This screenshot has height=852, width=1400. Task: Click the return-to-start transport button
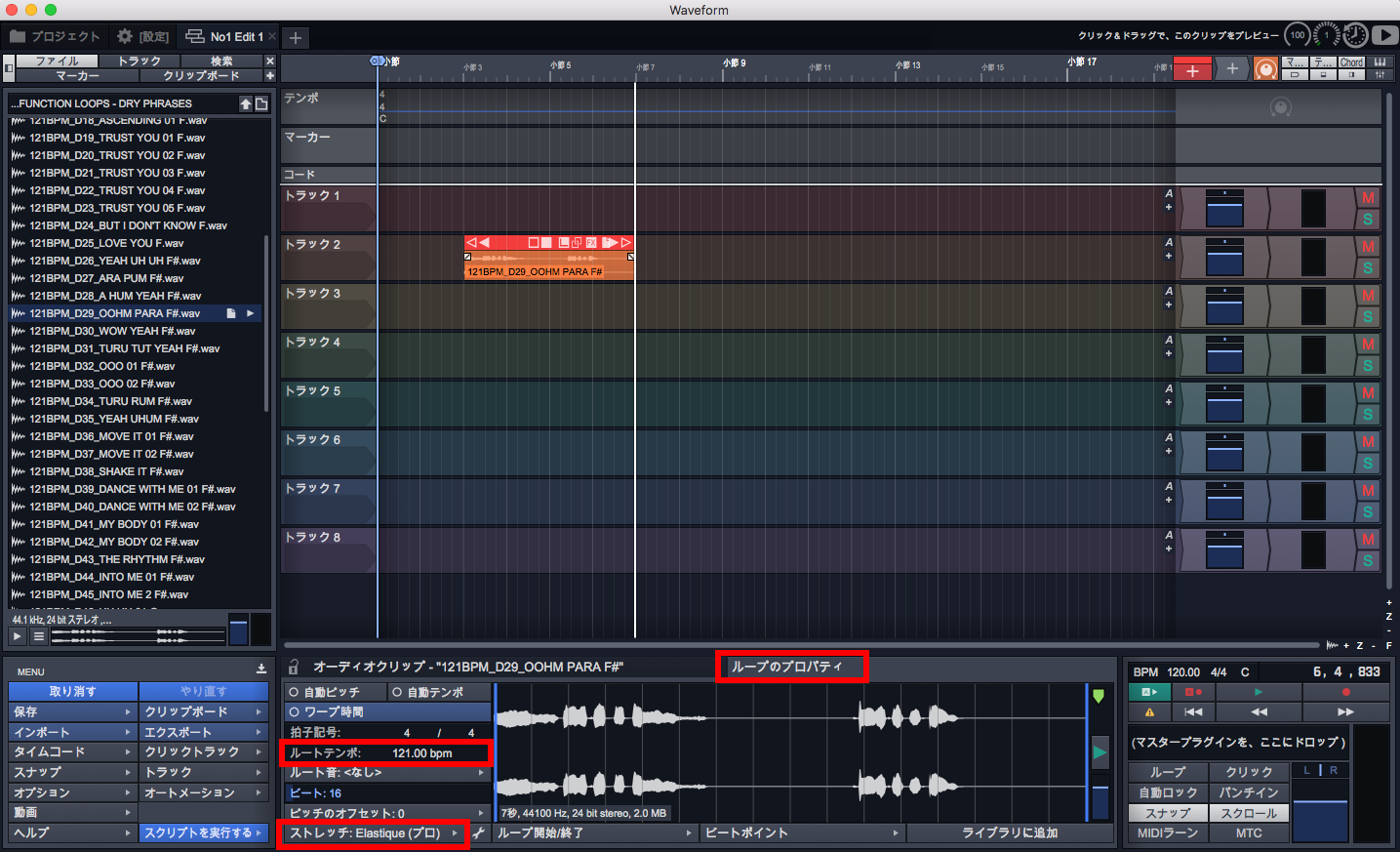click(1193, 711)
